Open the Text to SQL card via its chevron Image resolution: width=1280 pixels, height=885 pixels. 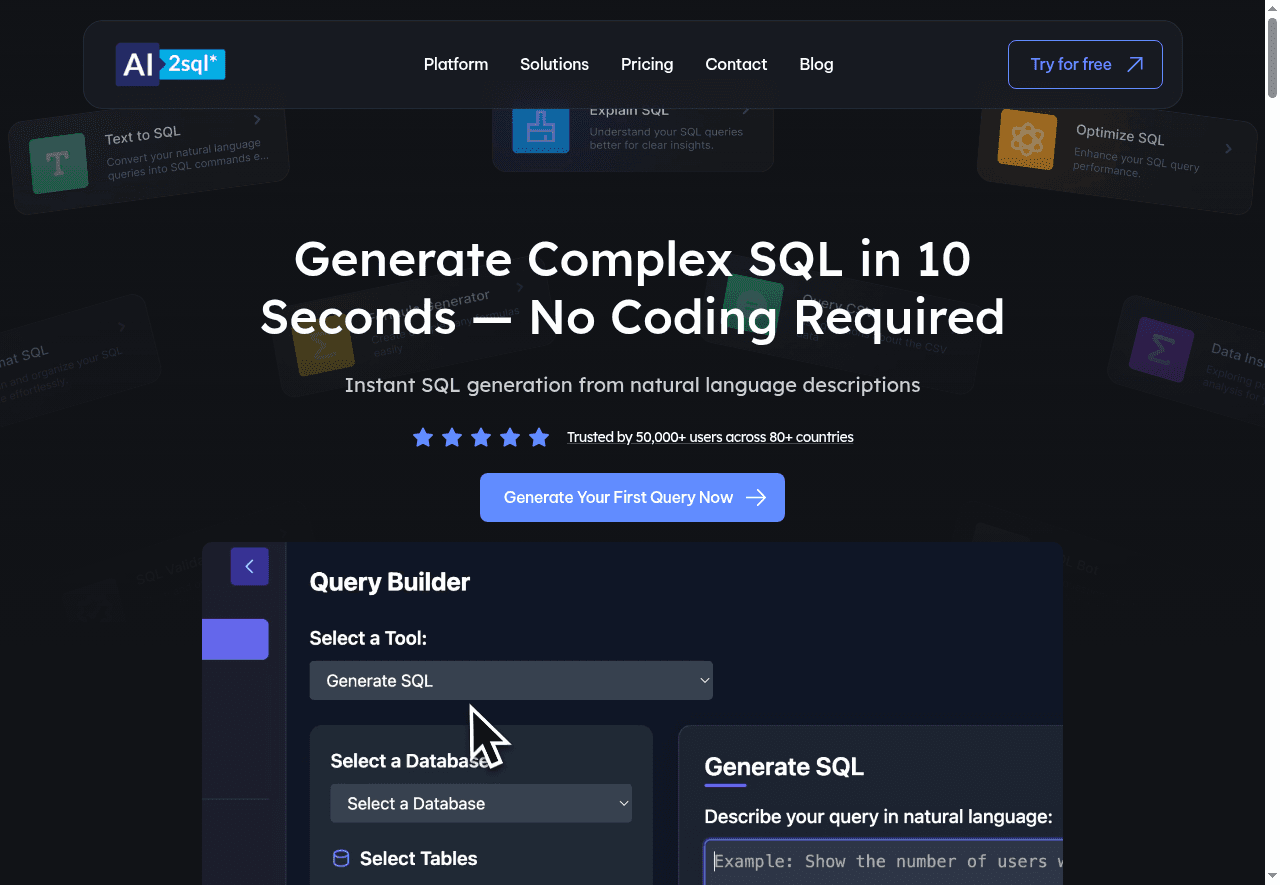click(256, 118)
